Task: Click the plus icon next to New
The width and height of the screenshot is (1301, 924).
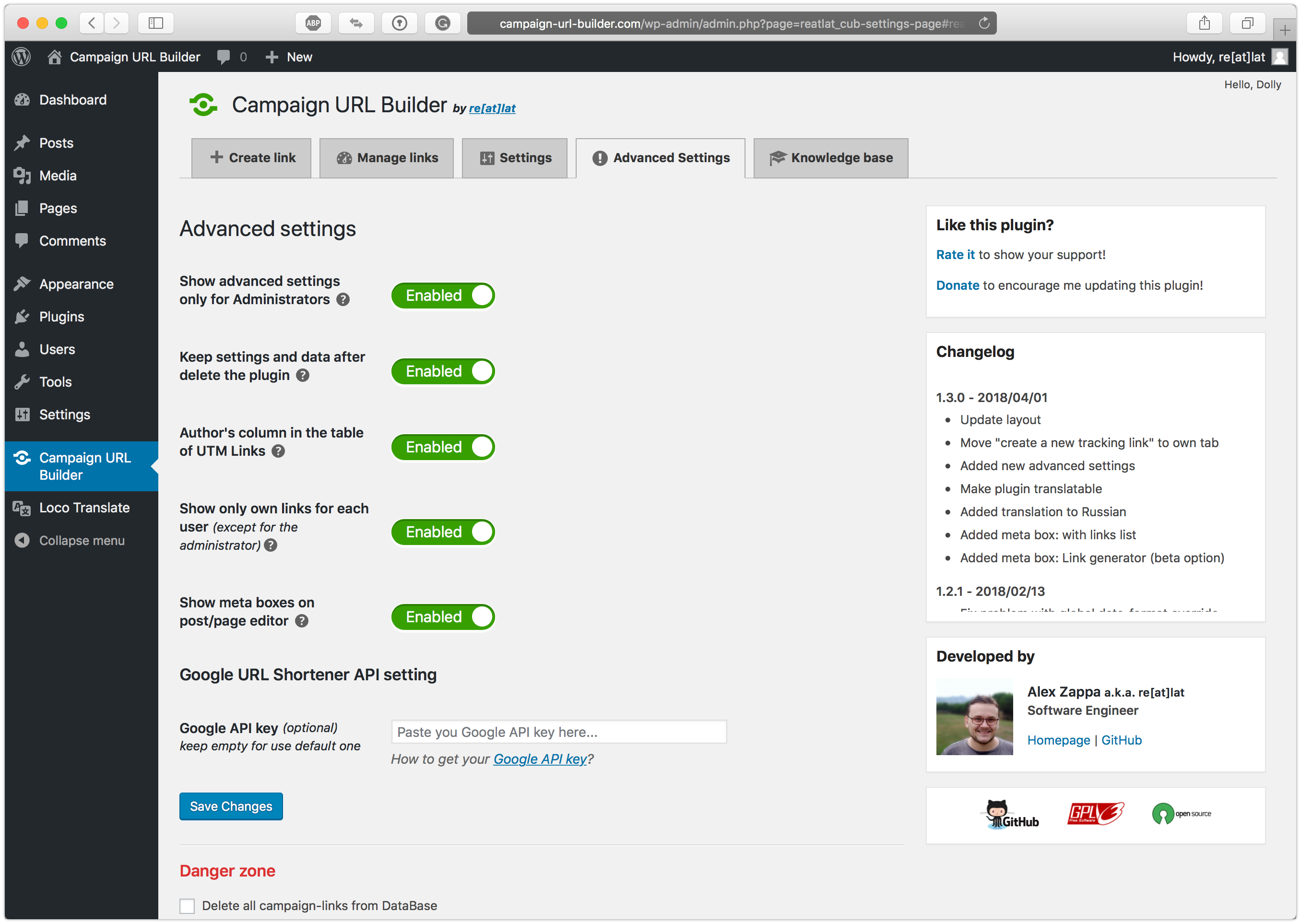Action: pos(272,57)
